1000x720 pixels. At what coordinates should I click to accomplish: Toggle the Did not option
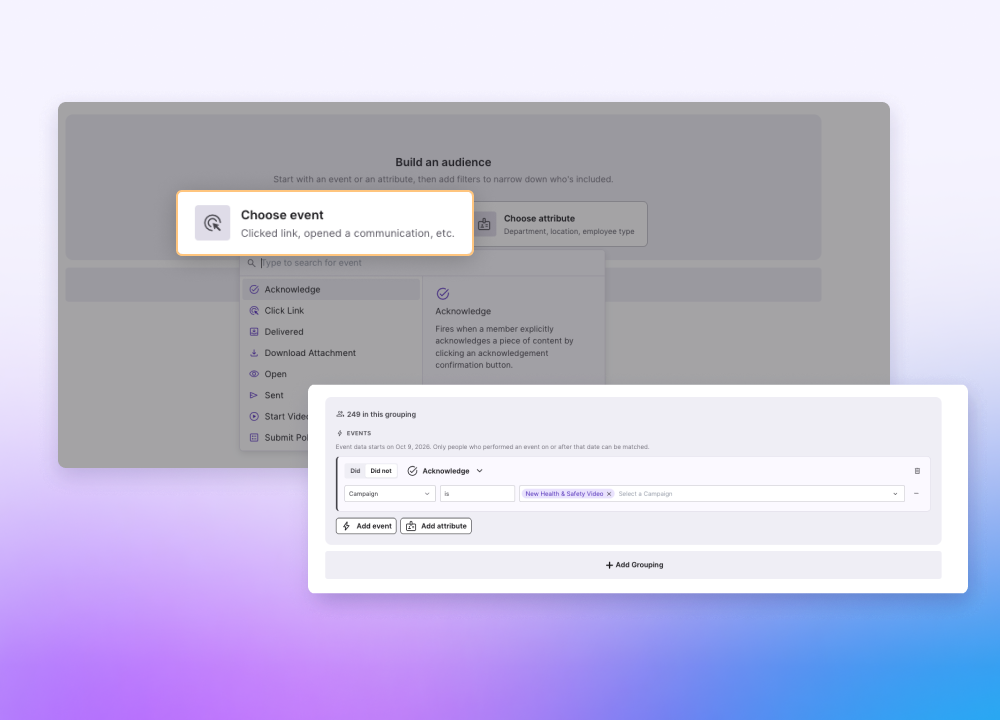pyautogui.click(x=381, y=471)
